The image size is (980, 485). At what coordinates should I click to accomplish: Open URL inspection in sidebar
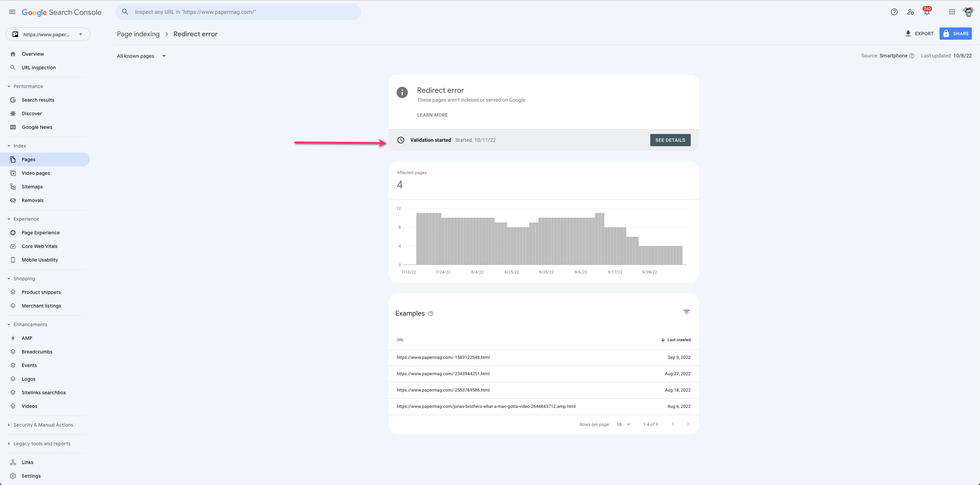pyautogui.click(x=39, y=68)
